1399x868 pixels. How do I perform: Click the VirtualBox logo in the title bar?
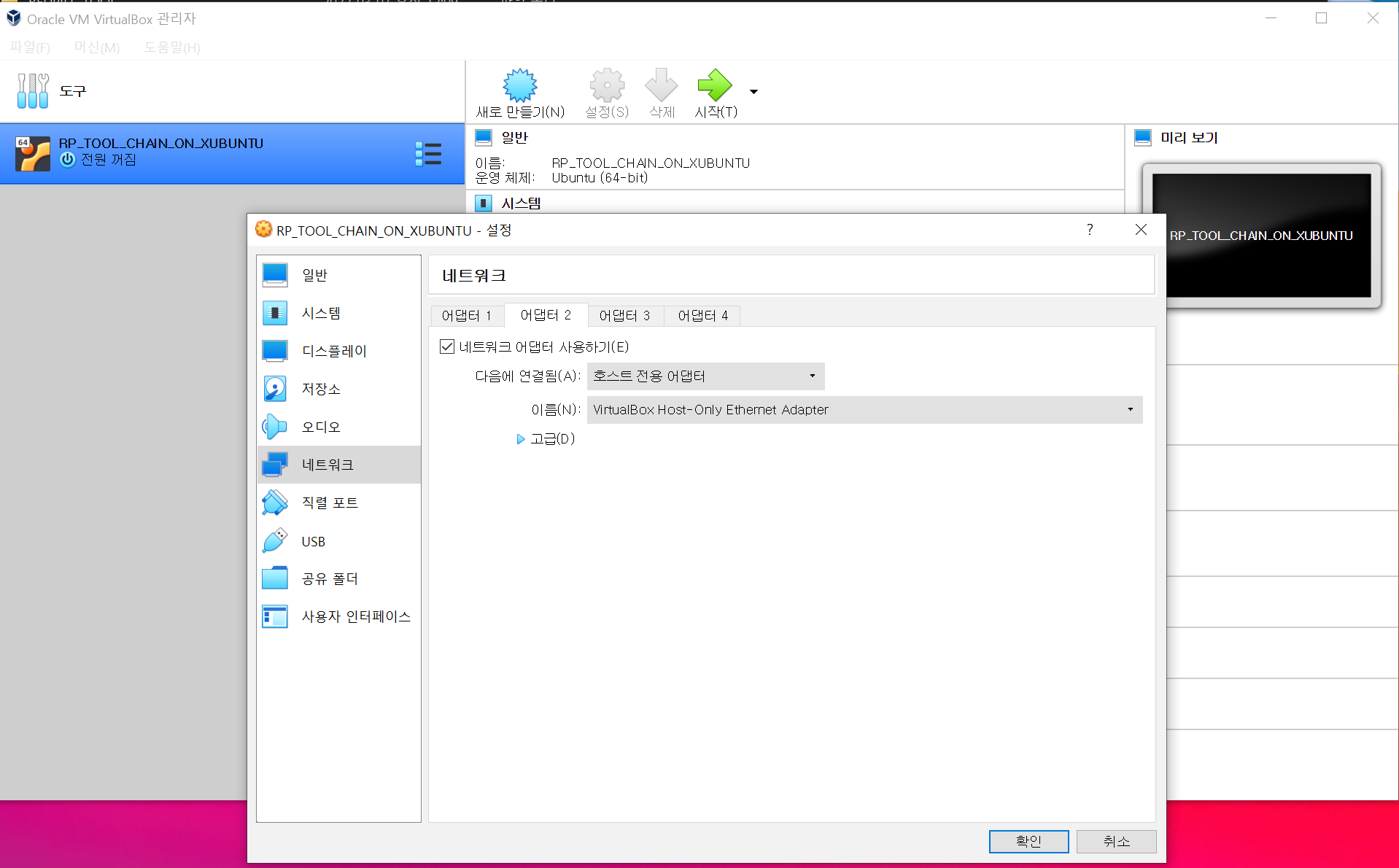[x=14, y=18]
